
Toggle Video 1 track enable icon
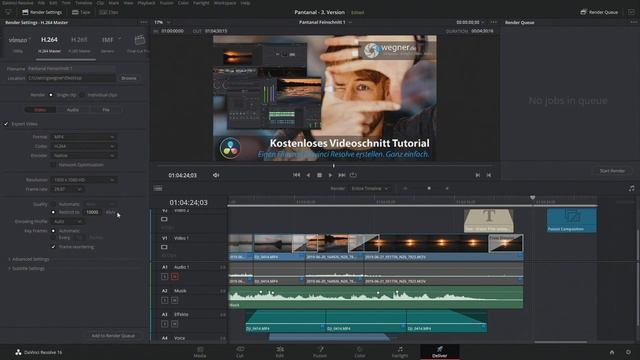coord(164,247)
